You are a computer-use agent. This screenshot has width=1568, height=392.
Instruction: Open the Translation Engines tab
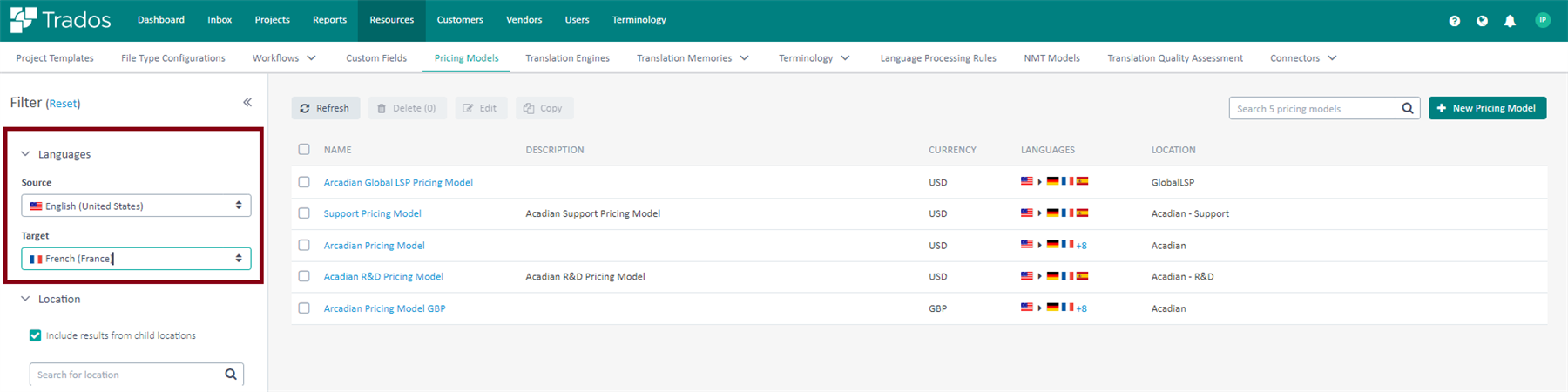coord(567,58)
